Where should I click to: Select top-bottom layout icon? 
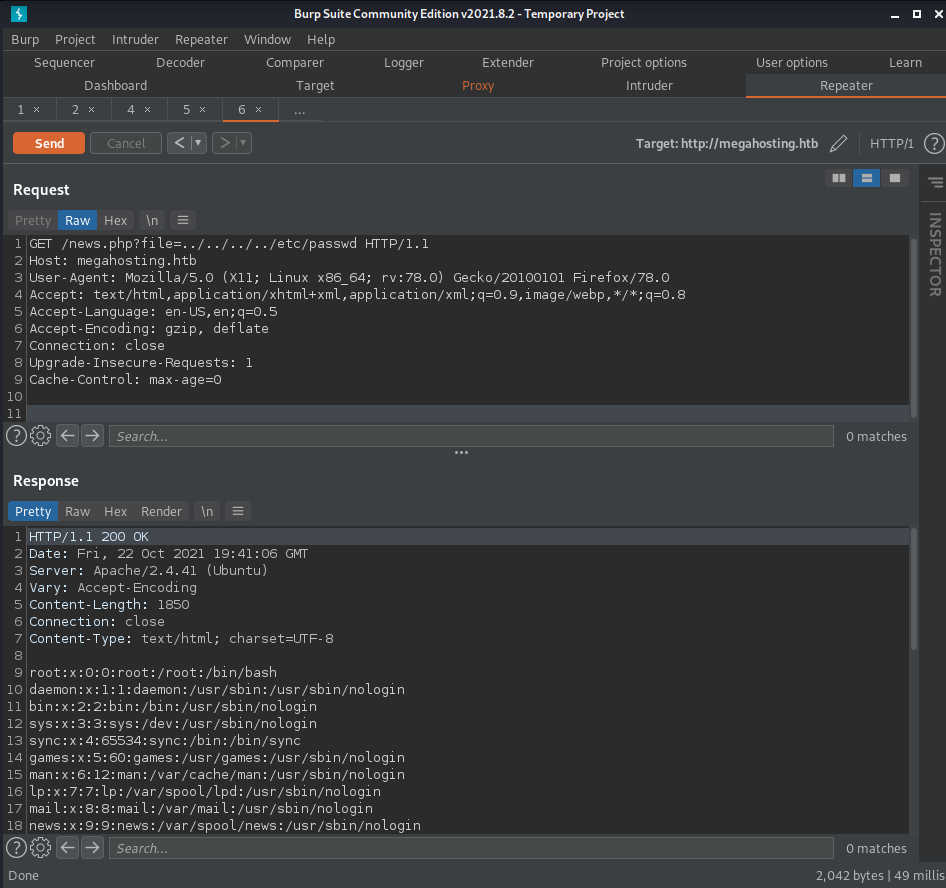click(x=866, y=178)
